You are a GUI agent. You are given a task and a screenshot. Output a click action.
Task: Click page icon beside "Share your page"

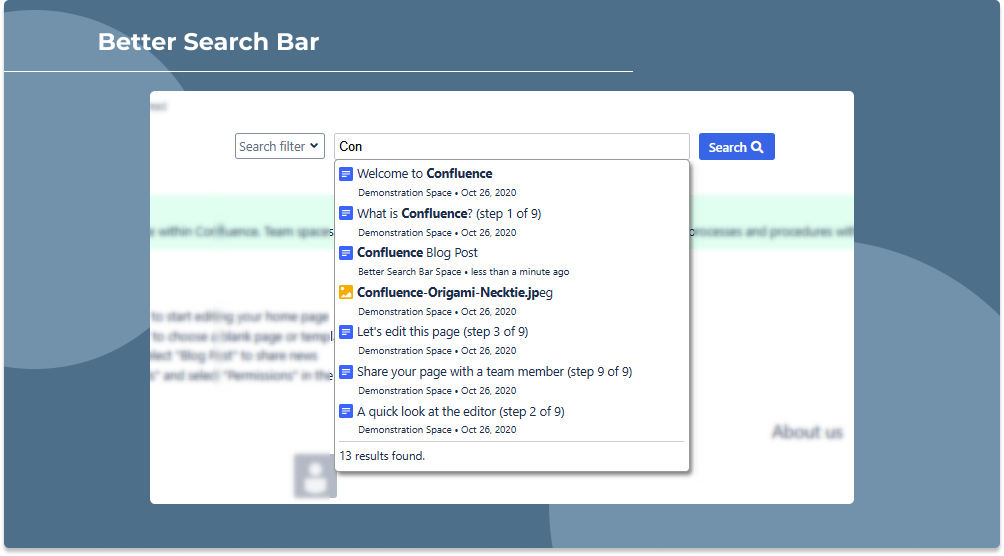tap(346, 372)
